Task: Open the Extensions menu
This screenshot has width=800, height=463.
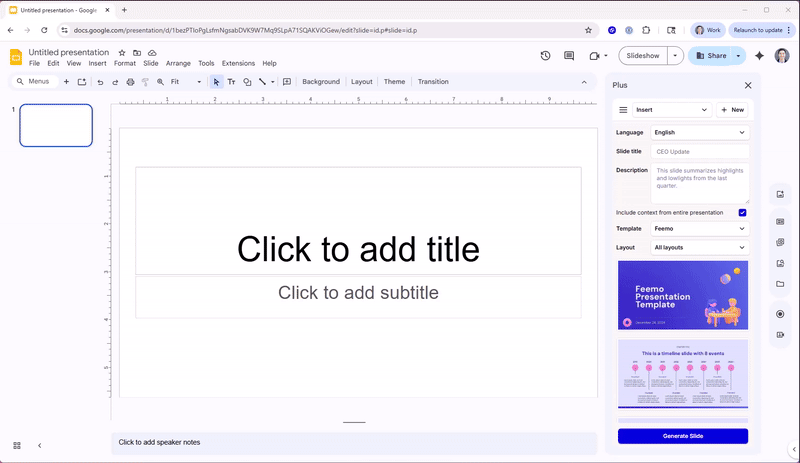Action: (x=238, y=63)
